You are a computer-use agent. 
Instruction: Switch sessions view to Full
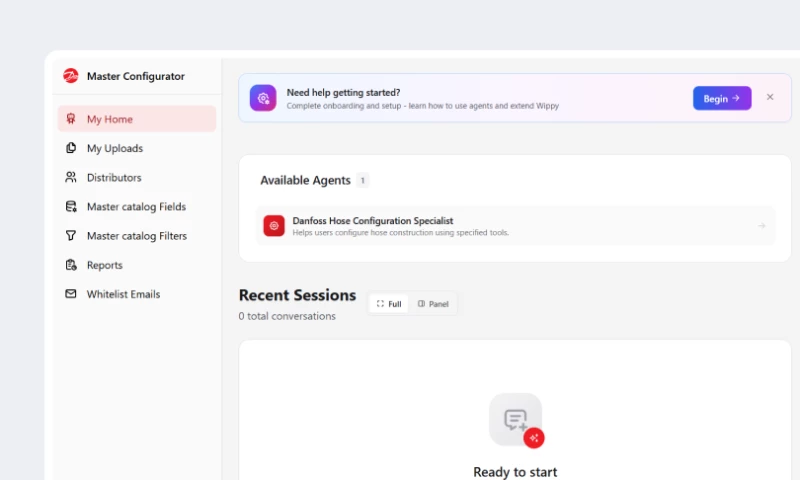389,304
